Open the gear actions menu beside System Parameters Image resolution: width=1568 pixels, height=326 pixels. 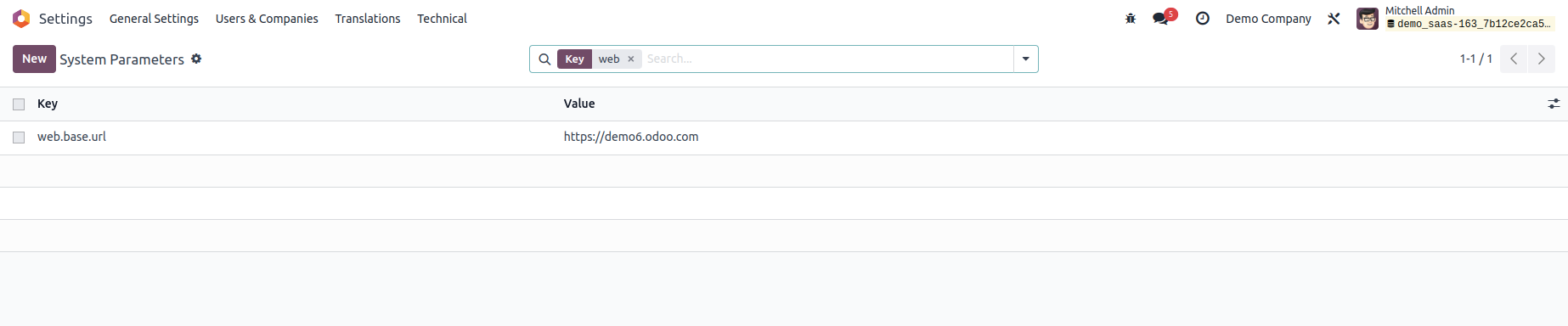click(196, 59)
